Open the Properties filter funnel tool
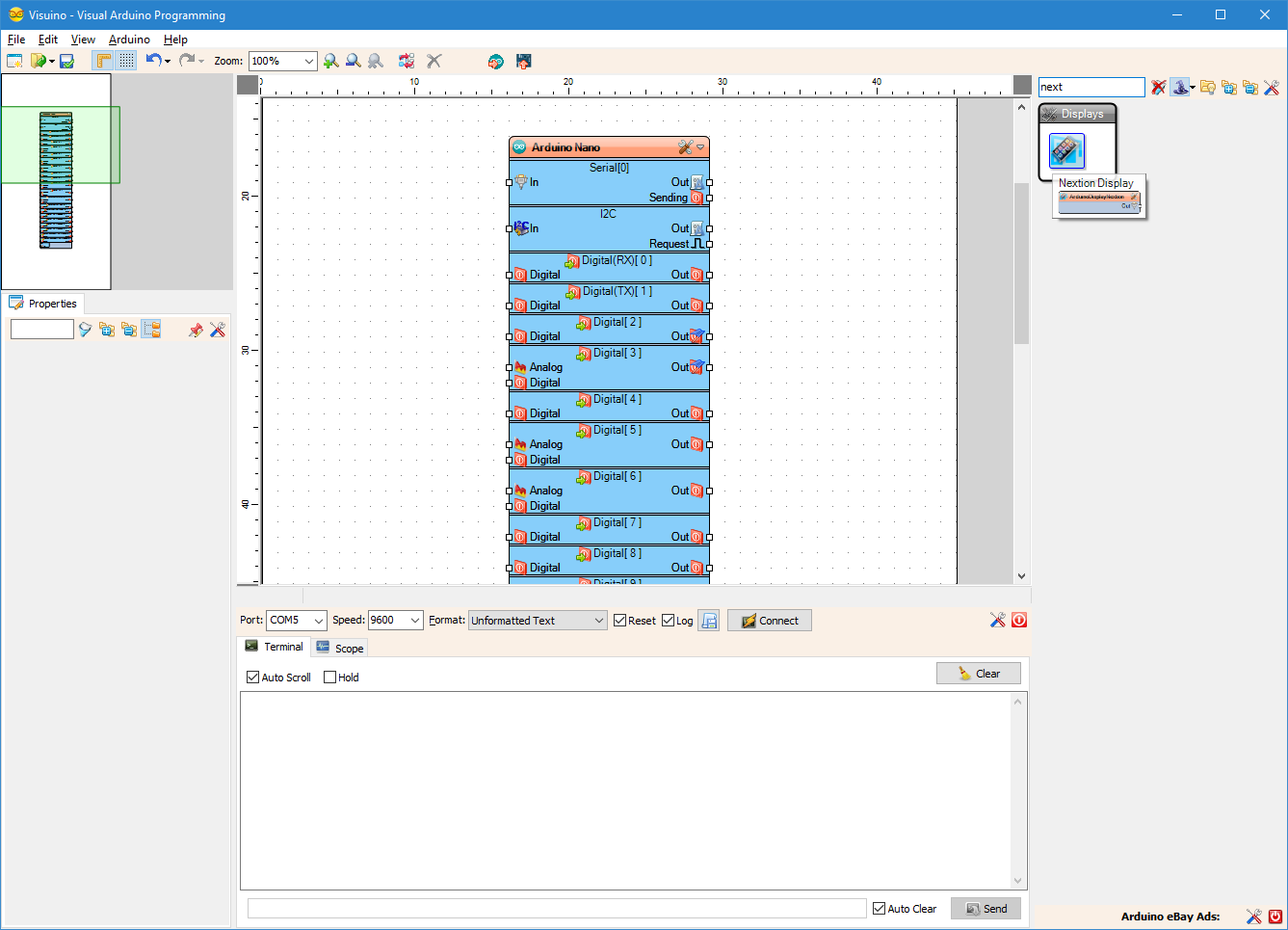 click(85, 329)
